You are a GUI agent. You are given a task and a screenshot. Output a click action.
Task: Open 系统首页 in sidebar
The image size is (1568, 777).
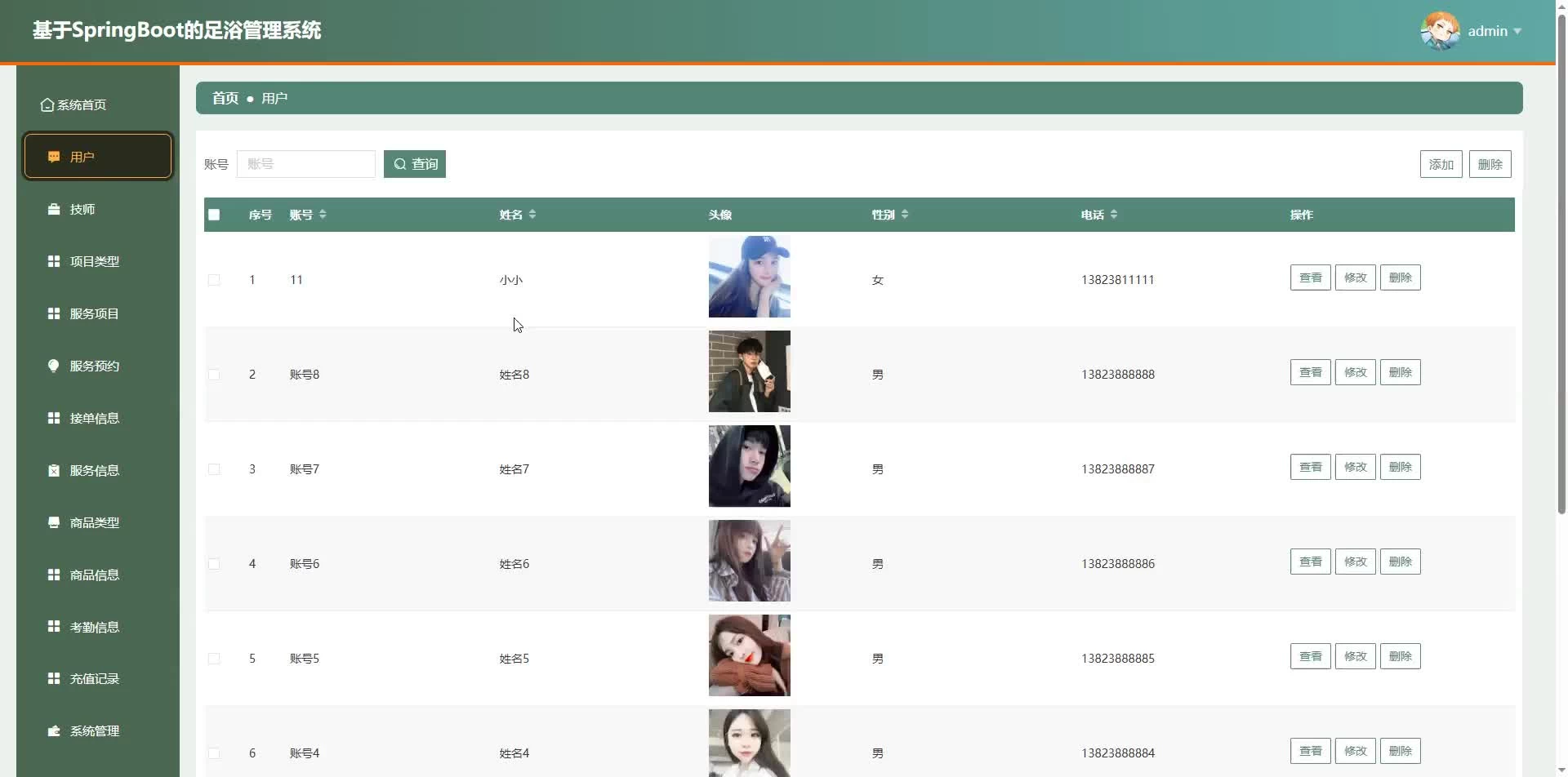98,104
